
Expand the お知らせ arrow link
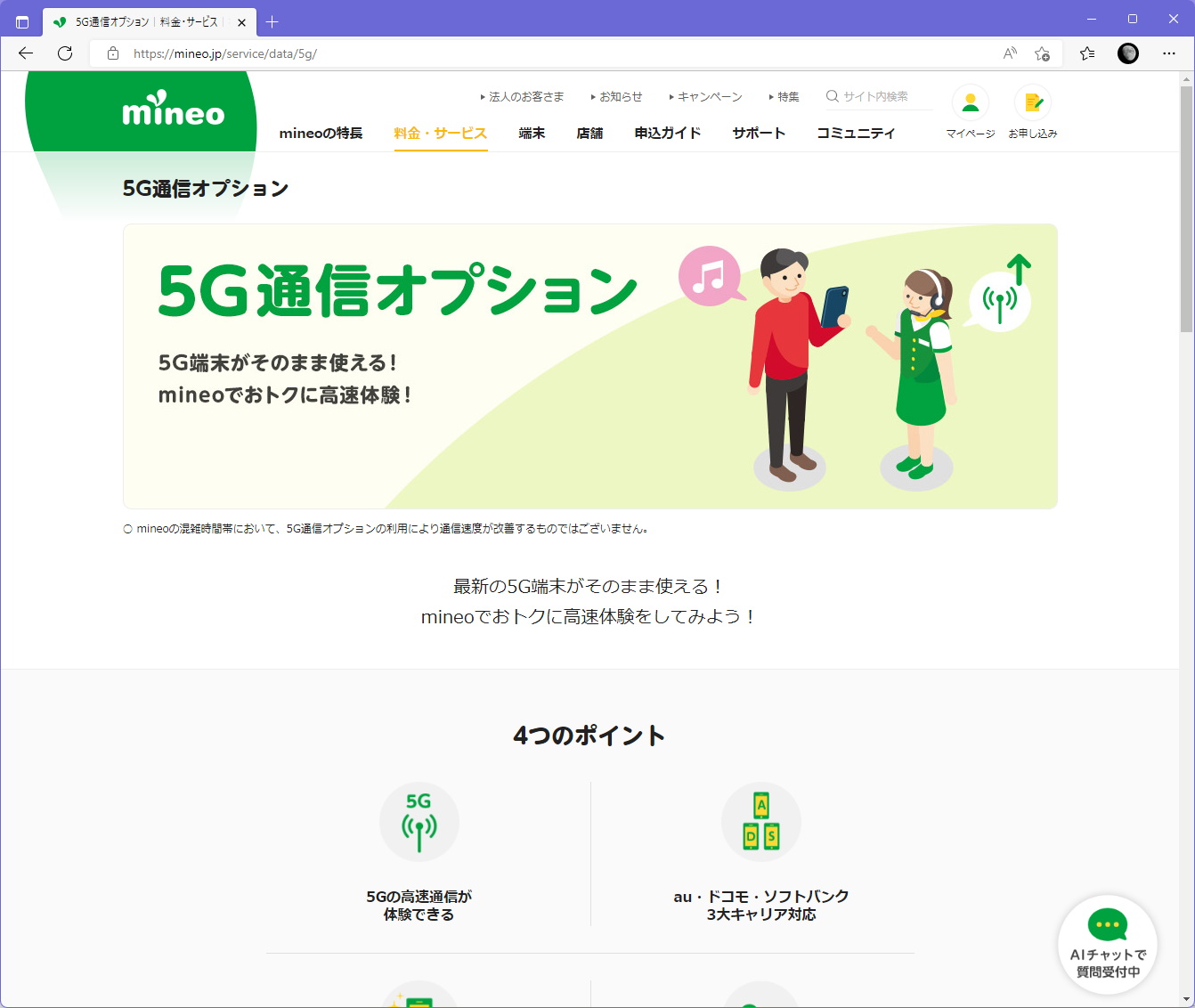tap(621, 96)
